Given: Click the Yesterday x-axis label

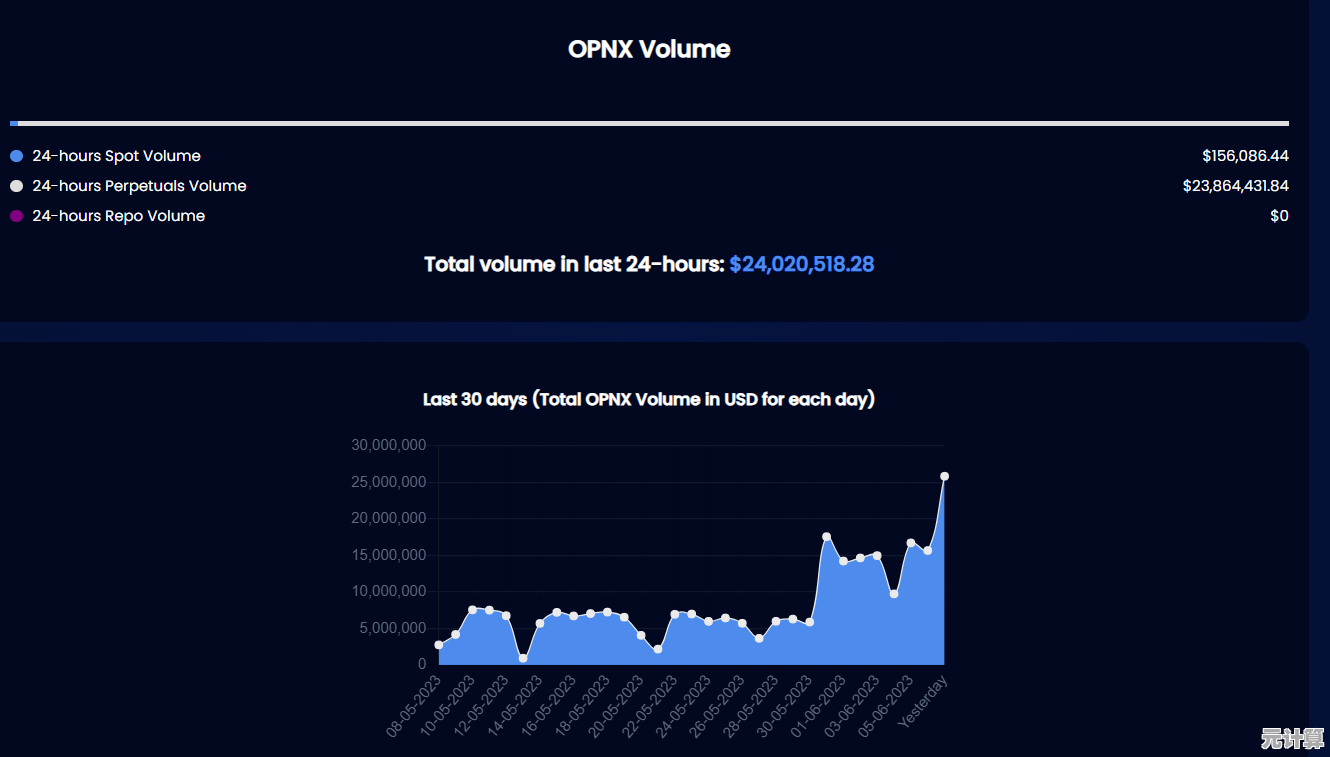Looking at the screenshot, I should (x=923, y=702).
